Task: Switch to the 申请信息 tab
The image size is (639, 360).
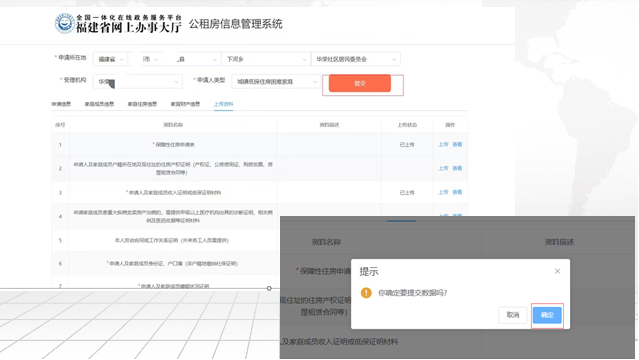Action: tap(61, 104)
